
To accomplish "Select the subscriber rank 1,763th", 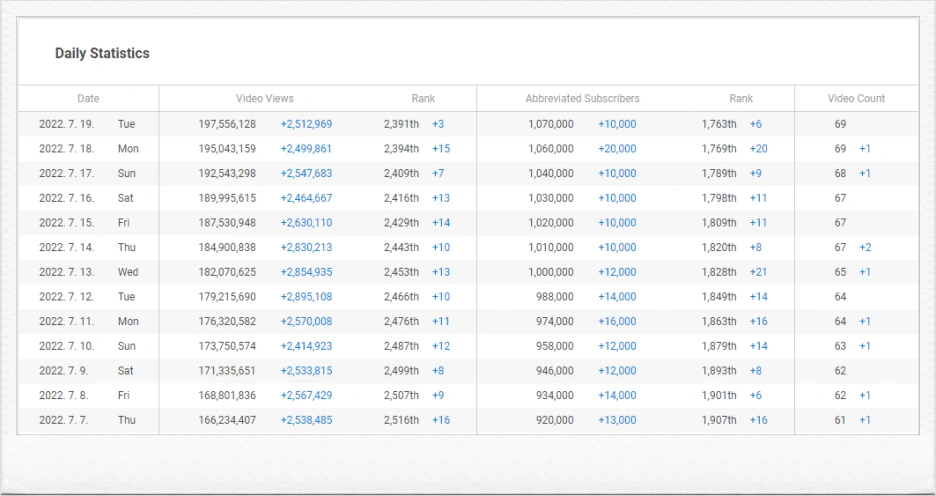I will (x=719, y=124).
